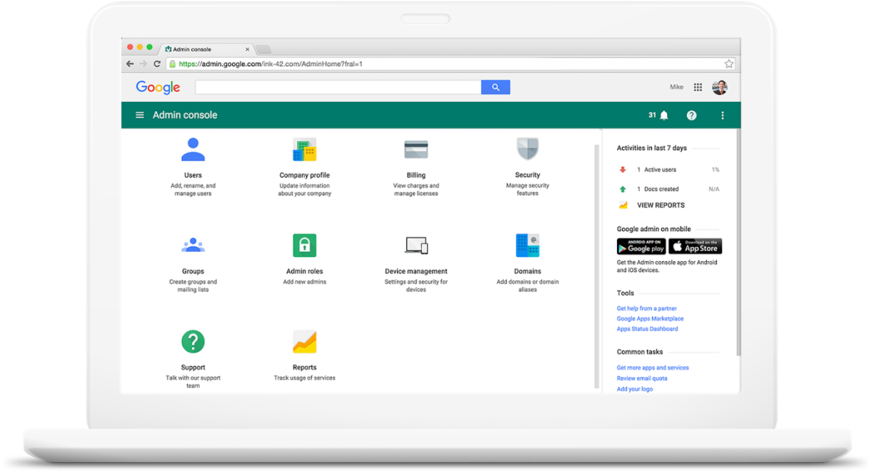Open Apps Status Dashboard link
The width and height of the screenshot is (870, 472).
pyautogui.click(x=648, y=329)
